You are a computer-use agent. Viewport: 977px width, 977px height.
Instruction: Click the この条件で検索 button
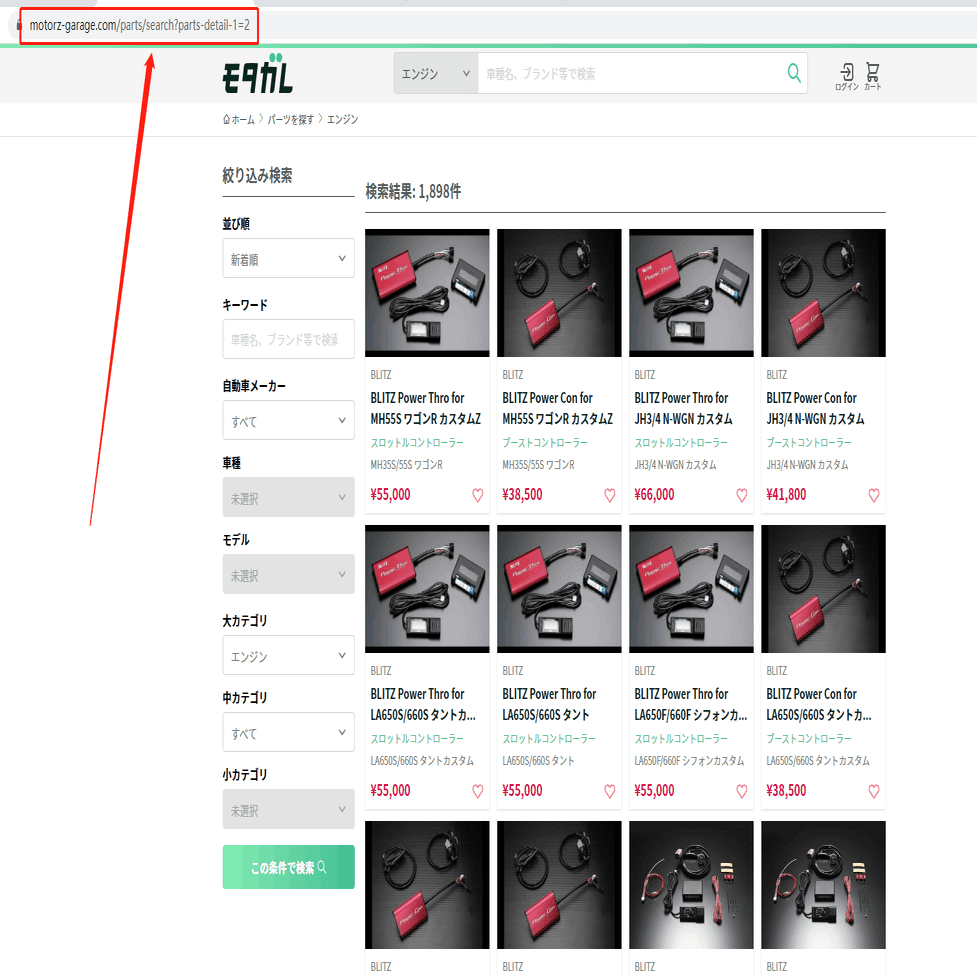[288, 867]
